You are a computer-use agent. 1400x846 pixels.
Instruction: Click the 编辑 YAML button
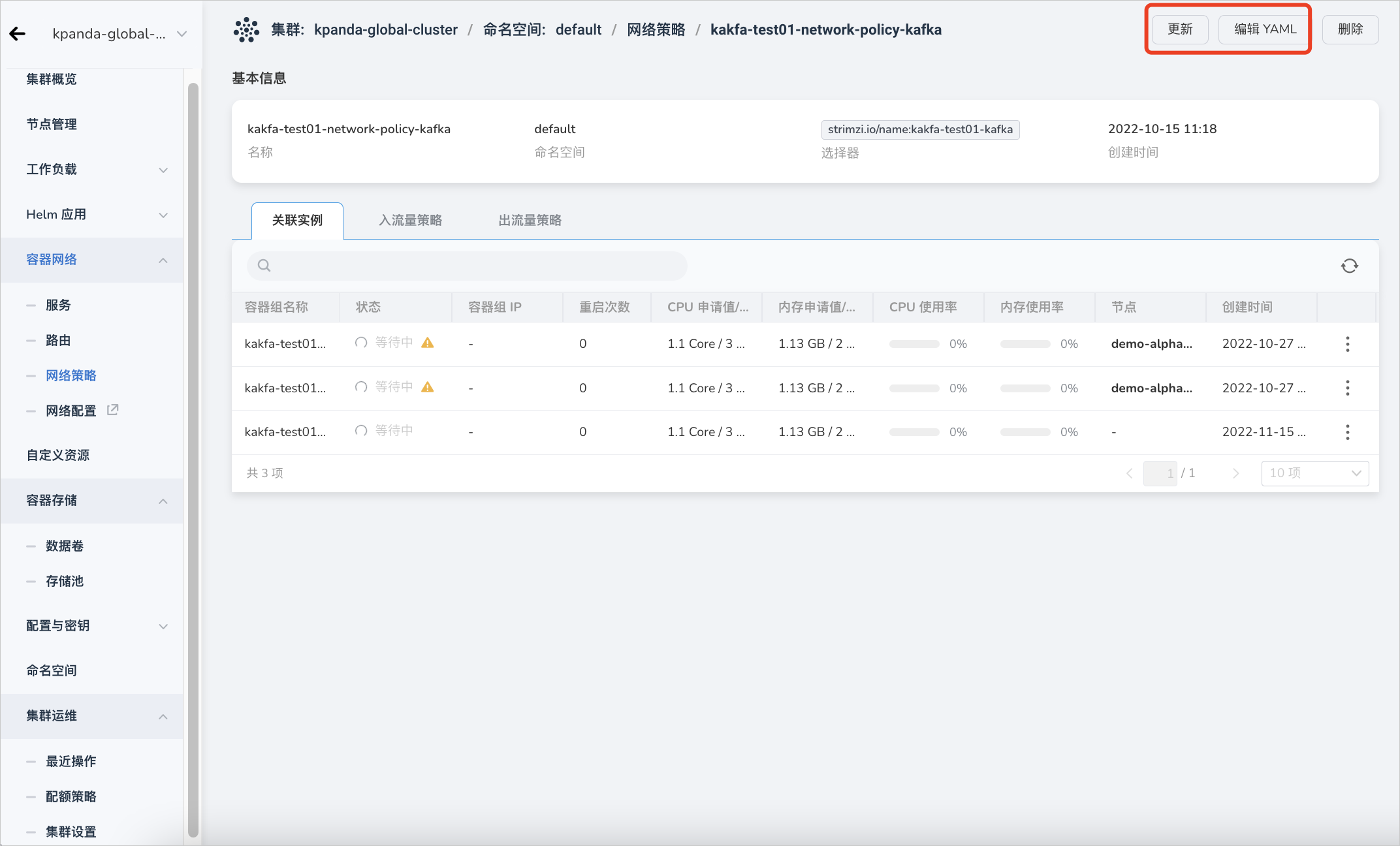coord(1265,29)
